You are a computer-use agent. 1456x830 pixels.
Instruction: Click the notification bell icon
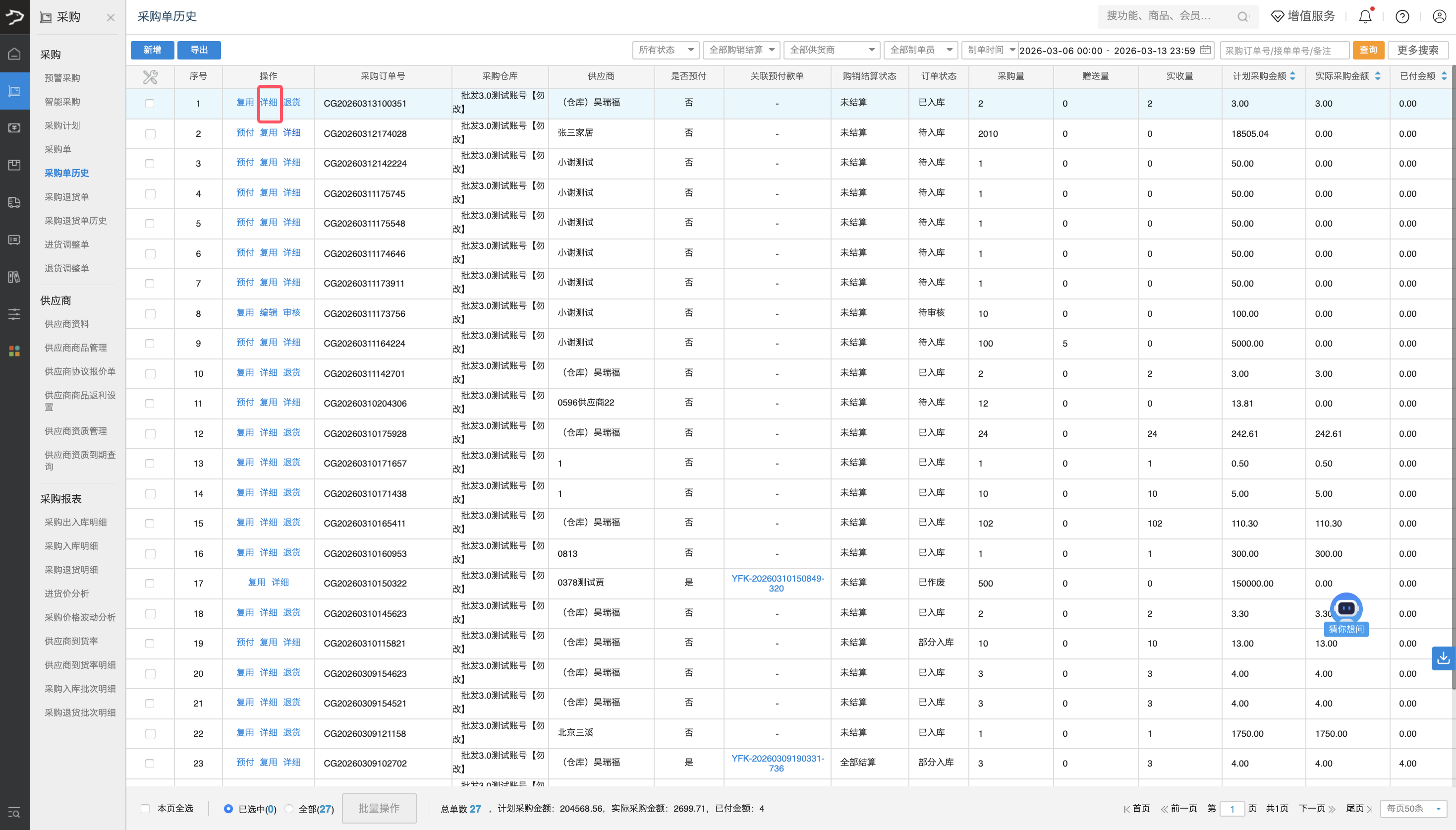(1365, 16)
